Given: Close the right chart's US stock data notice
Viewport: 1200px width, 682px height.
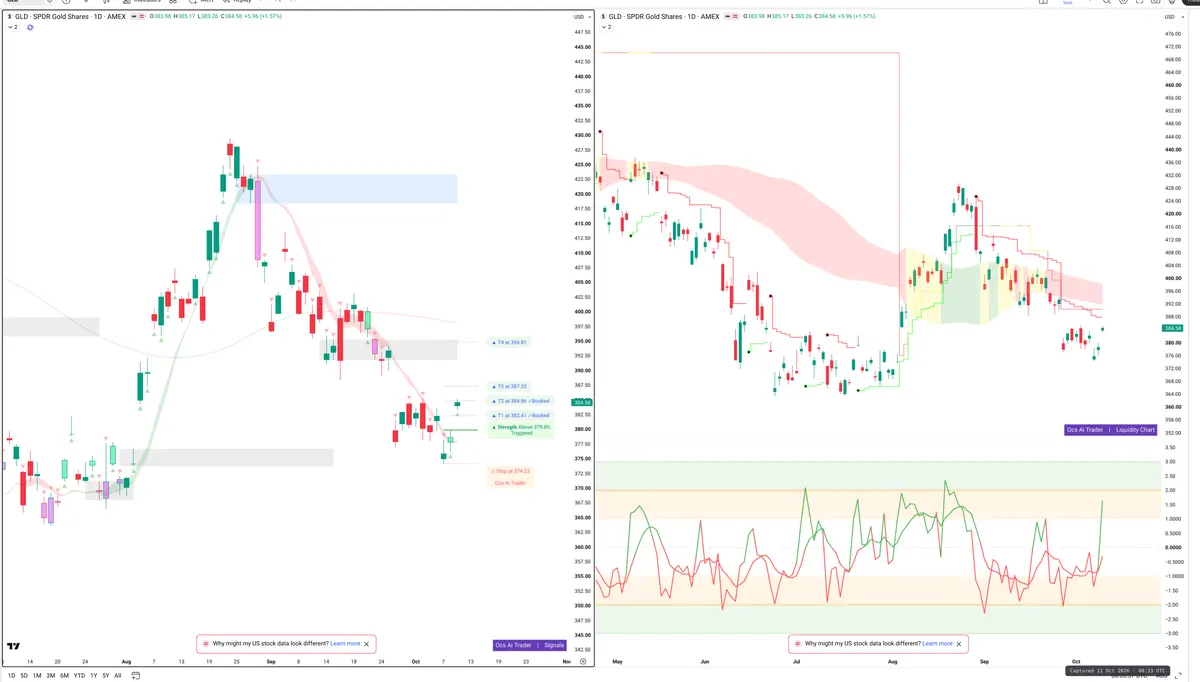Looking at the screenshot, I should (960, 644).
